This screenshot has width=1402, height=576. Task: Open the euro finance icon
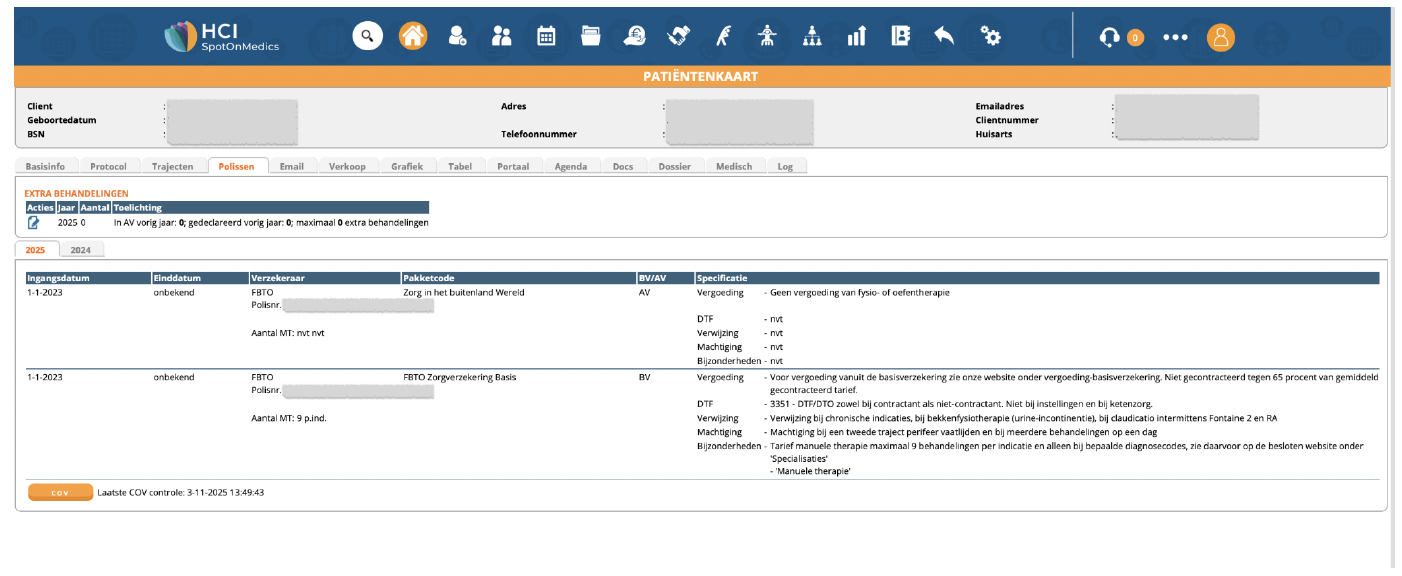pos(634,36)
